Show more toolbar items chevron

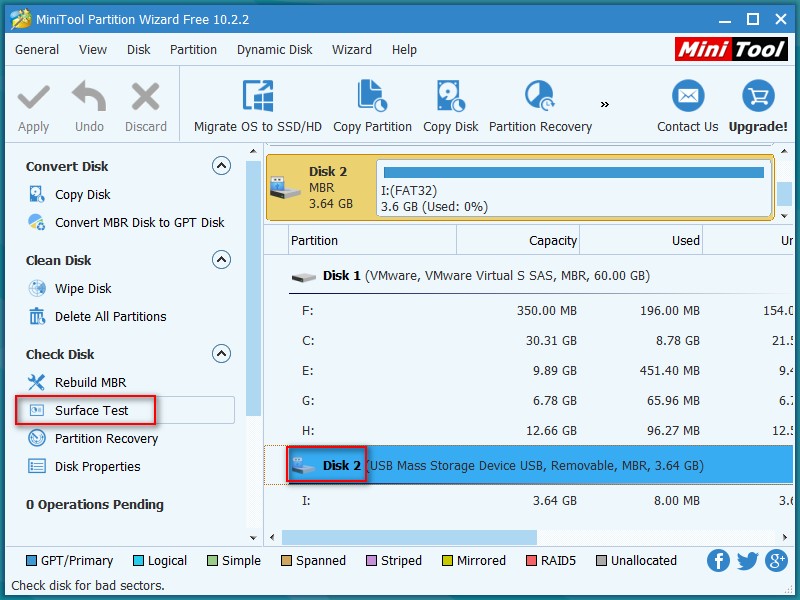point(605,105)
